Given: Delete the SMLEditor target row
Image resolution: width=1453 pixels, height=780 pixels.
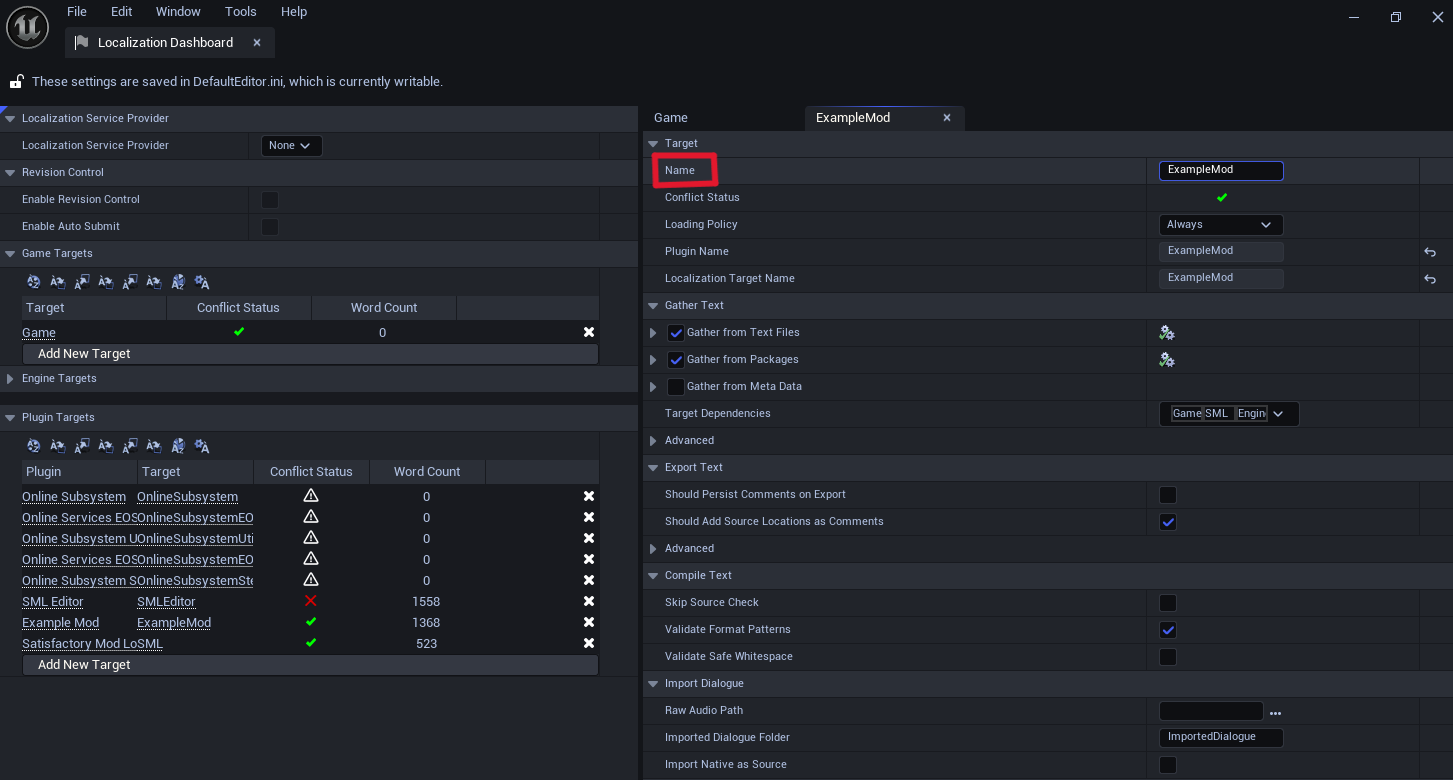Looking at the screenshot, I should coord(589,601).
